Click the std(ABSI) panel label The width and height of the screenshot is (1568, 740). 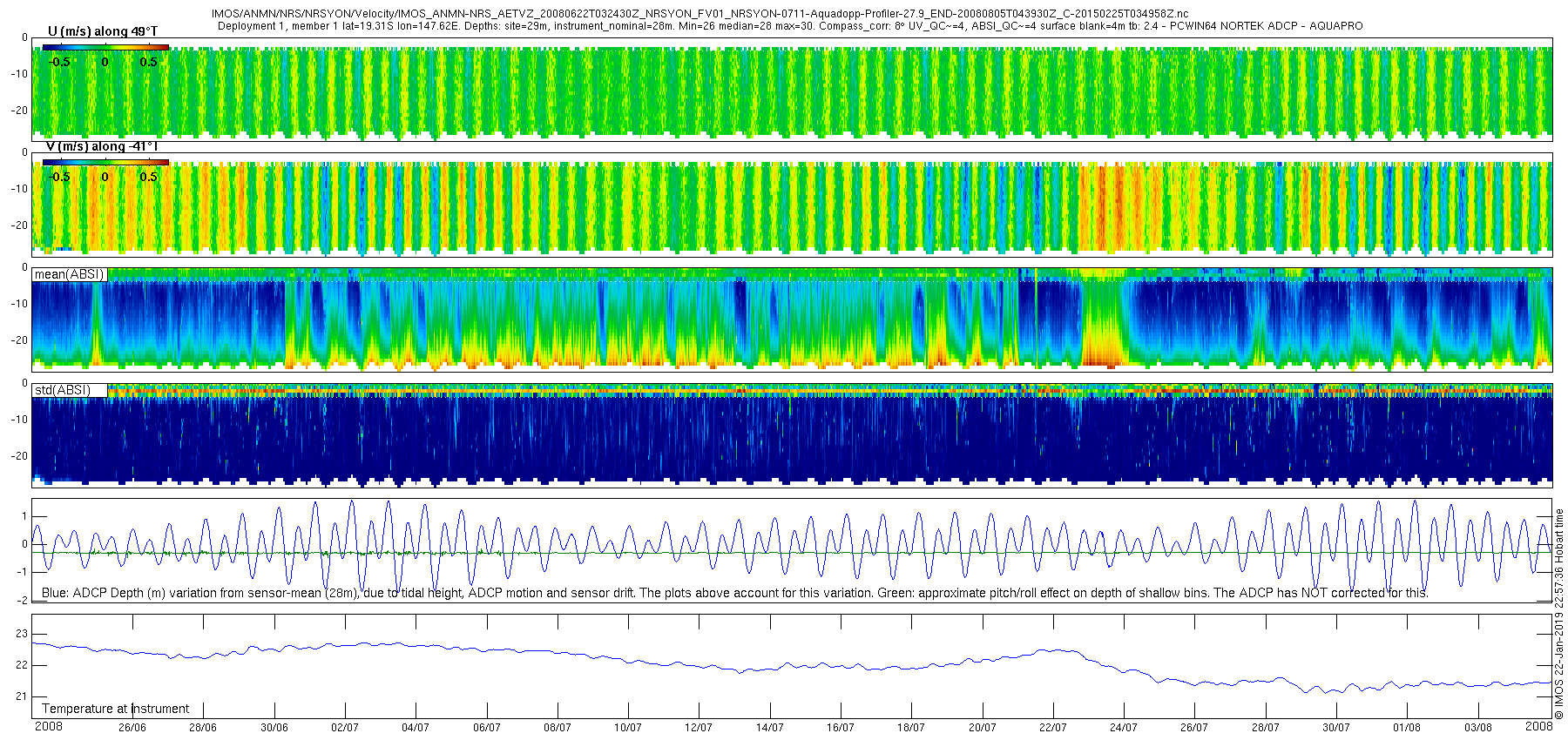click(x=63, y=390)
